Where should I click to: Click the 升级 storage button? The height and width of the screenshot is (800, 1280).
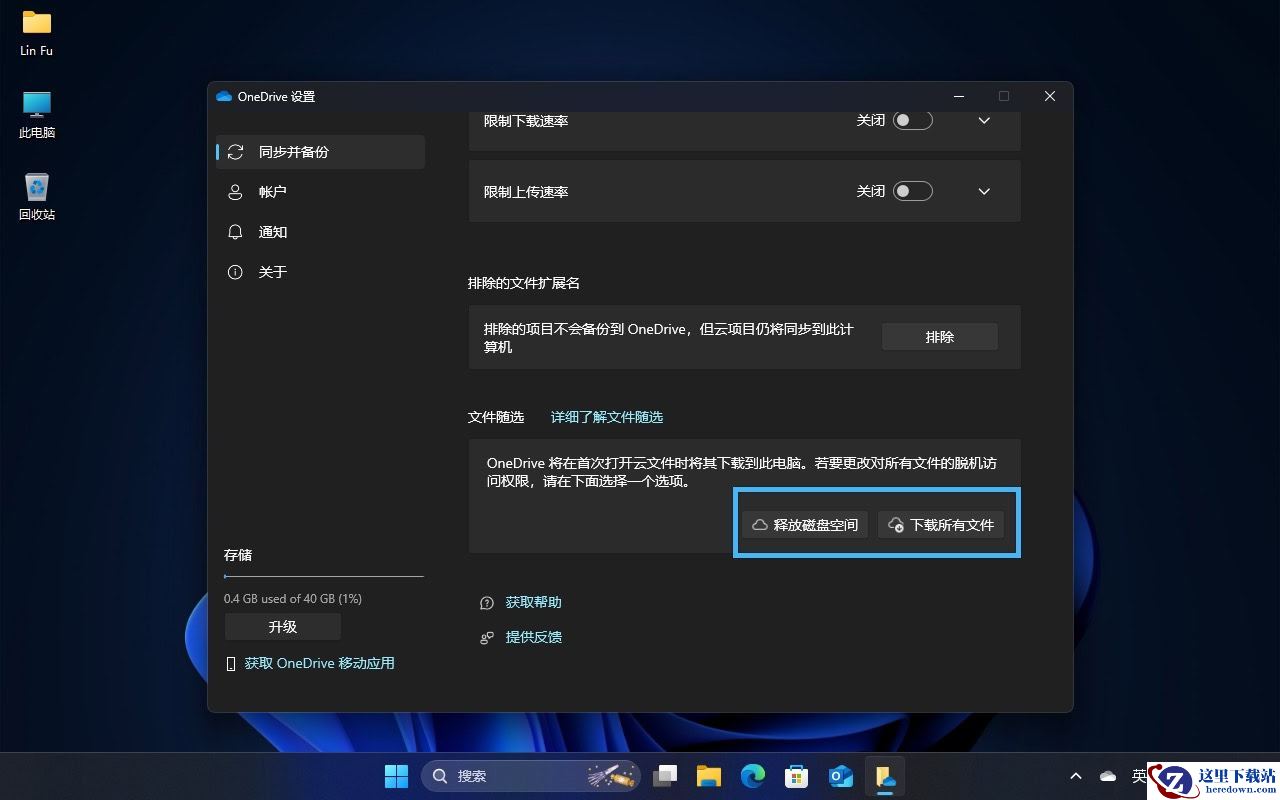(x=283, y=627)
